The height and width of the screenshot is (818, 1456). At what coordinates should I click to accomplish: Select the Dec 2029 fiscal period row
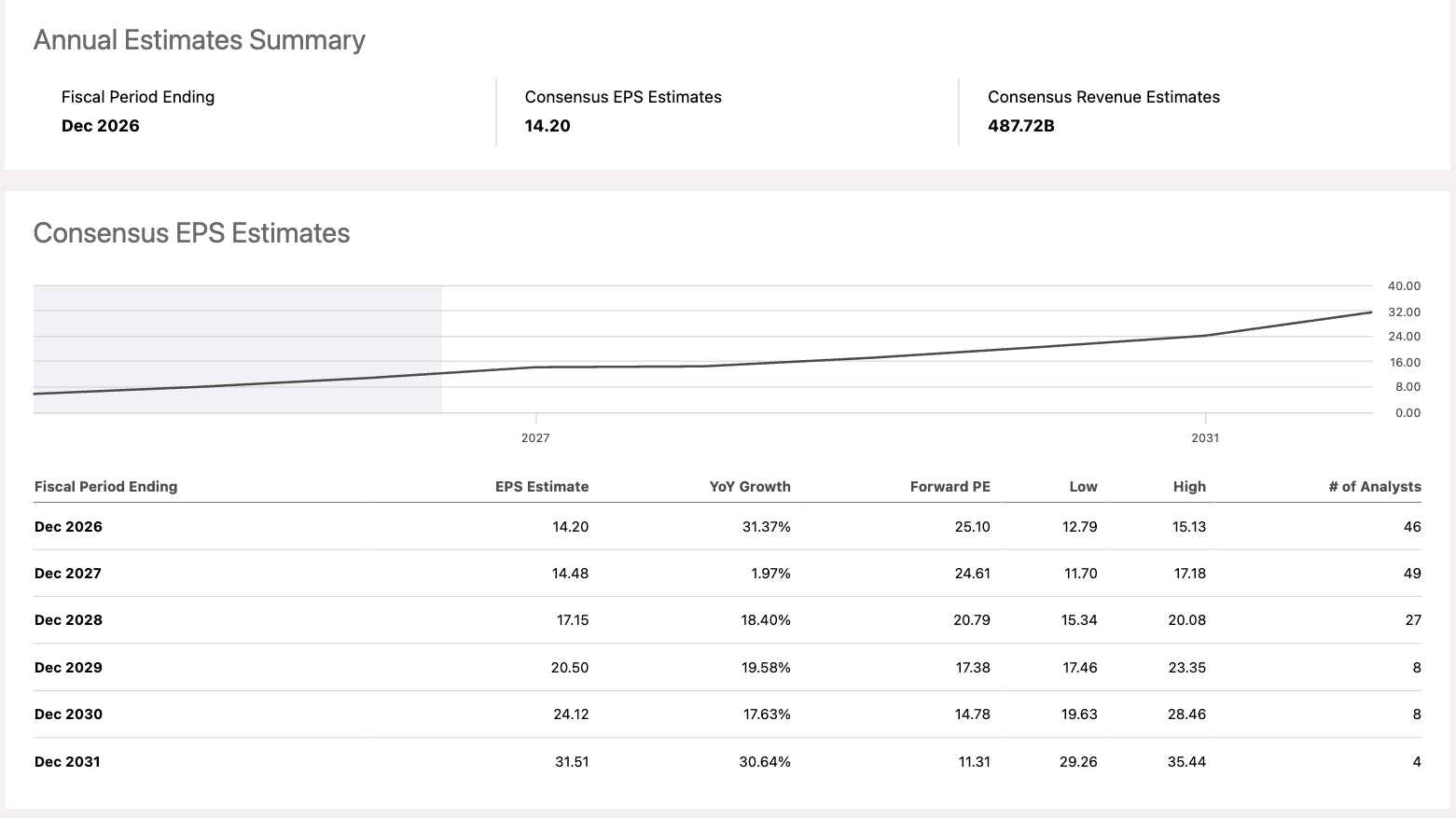728,668
